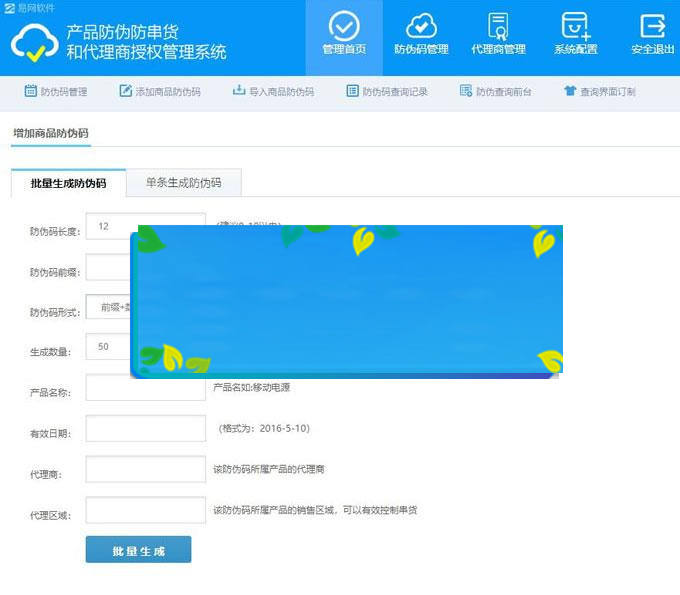680x595 pixels.
Task: Click the 代理区域 input field
Action: tap(145, 510)
